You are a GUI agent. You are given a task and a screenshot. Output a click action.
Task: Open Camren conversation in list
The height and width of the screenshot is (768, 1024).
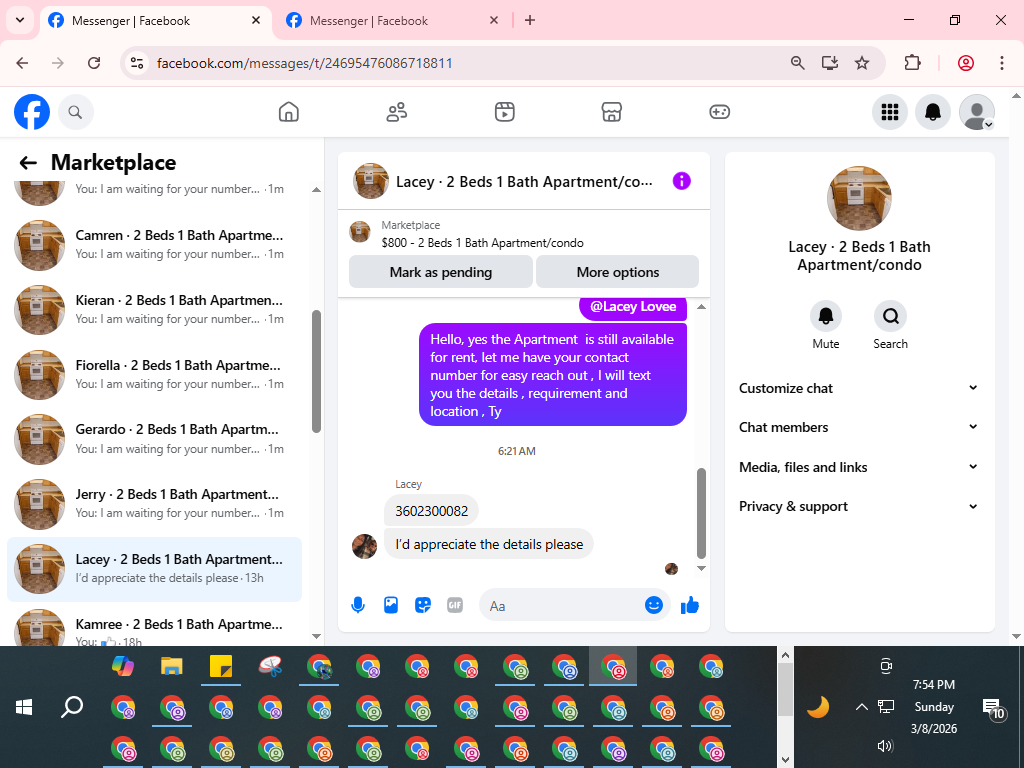(155, 245)
